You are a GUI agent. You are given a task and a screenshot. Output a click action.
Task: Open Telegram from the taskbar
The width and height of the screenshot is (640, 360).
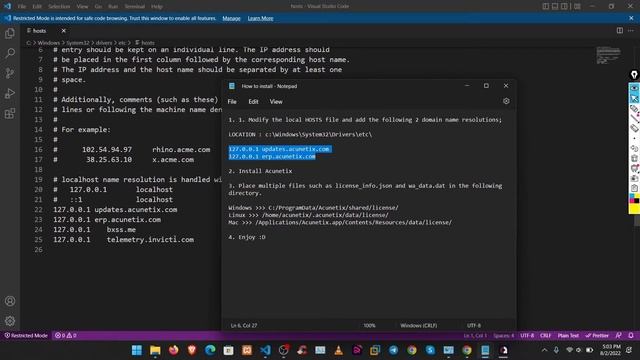click(393, 350)
